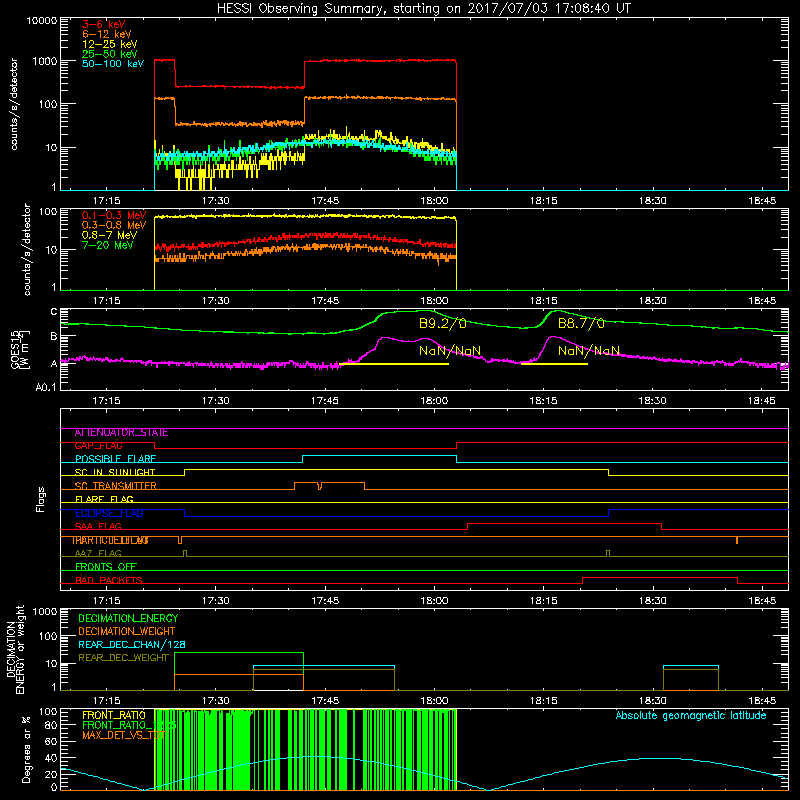Image resolution: width=800 pixels, height=800 pixels.
Task: Click 18:30 time tick under the decimation panel
Action: point(653,701)
